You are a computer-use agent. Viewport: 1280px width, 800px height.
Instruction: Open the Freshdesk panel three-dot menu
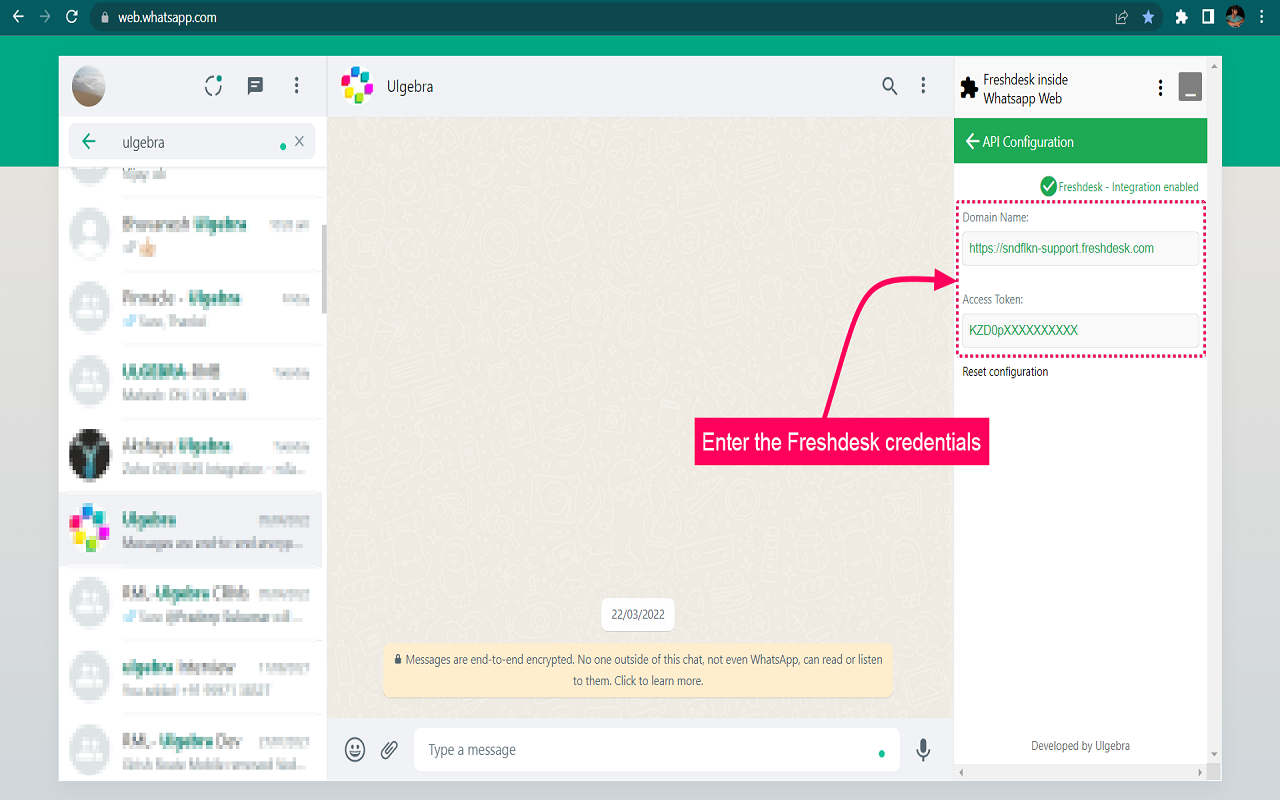click(1160, 88)
